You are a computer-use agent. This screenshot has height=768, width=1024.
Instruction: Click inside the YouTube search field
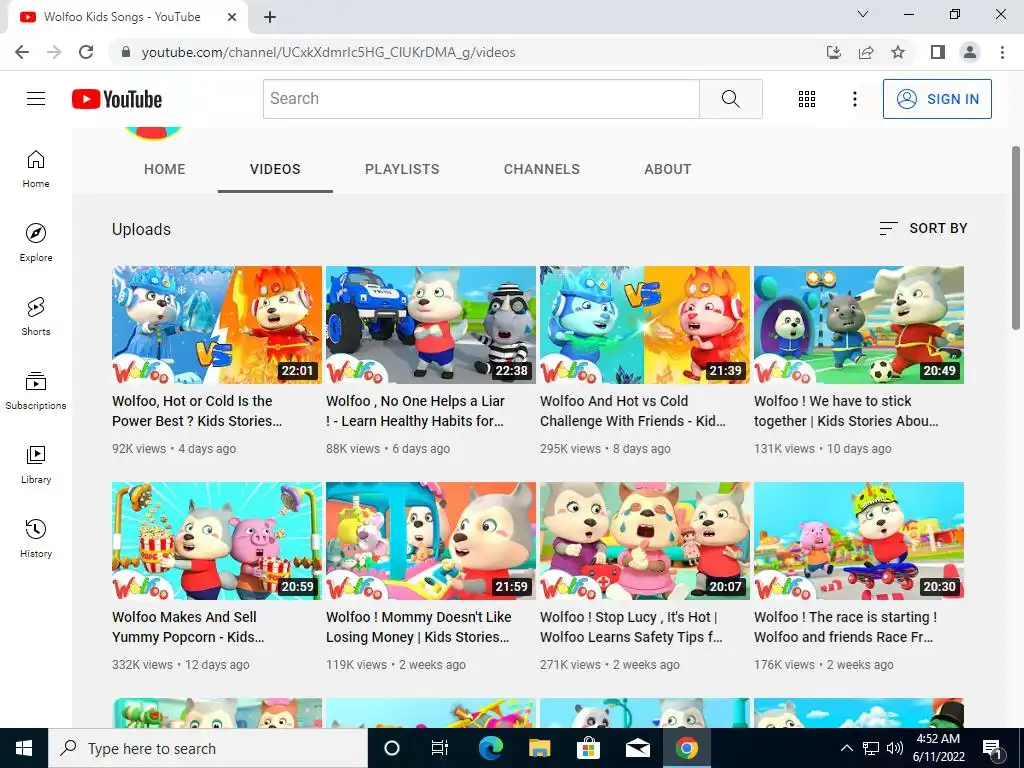[481, 99]
